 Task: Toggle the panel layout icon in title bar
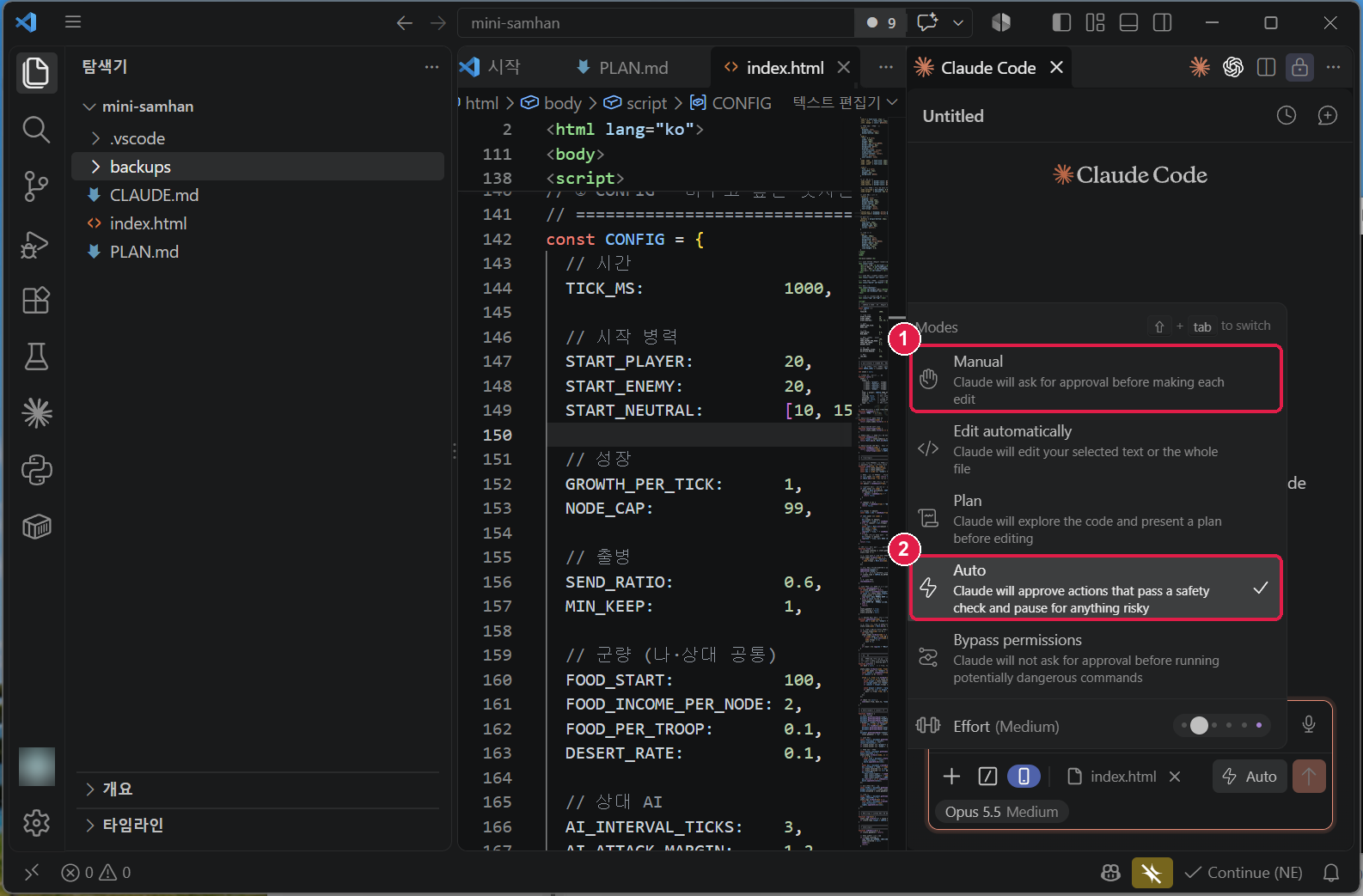click(x=1128, y=23)
